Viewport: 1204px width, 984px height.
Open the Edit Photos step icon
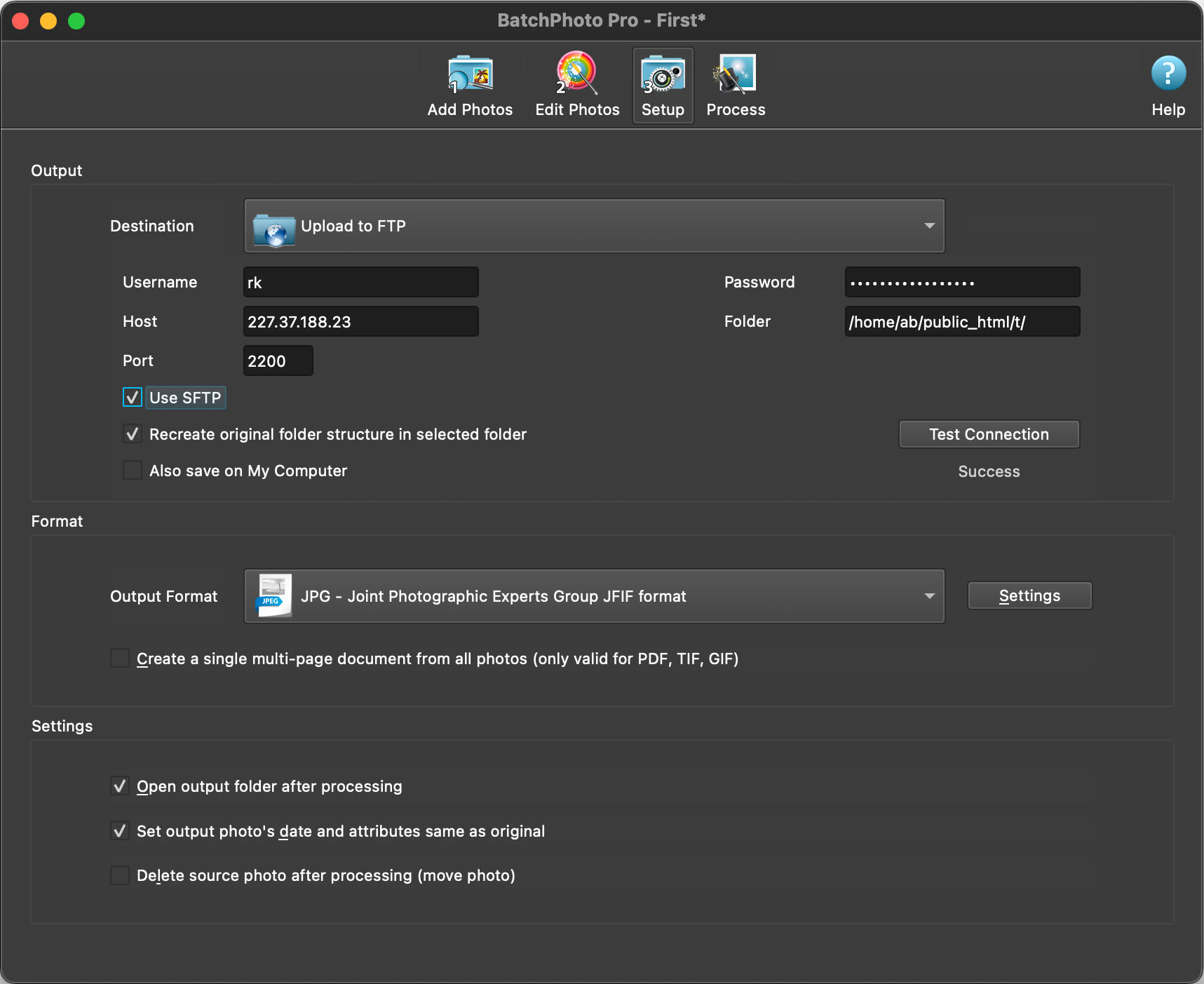coord(576,74)
